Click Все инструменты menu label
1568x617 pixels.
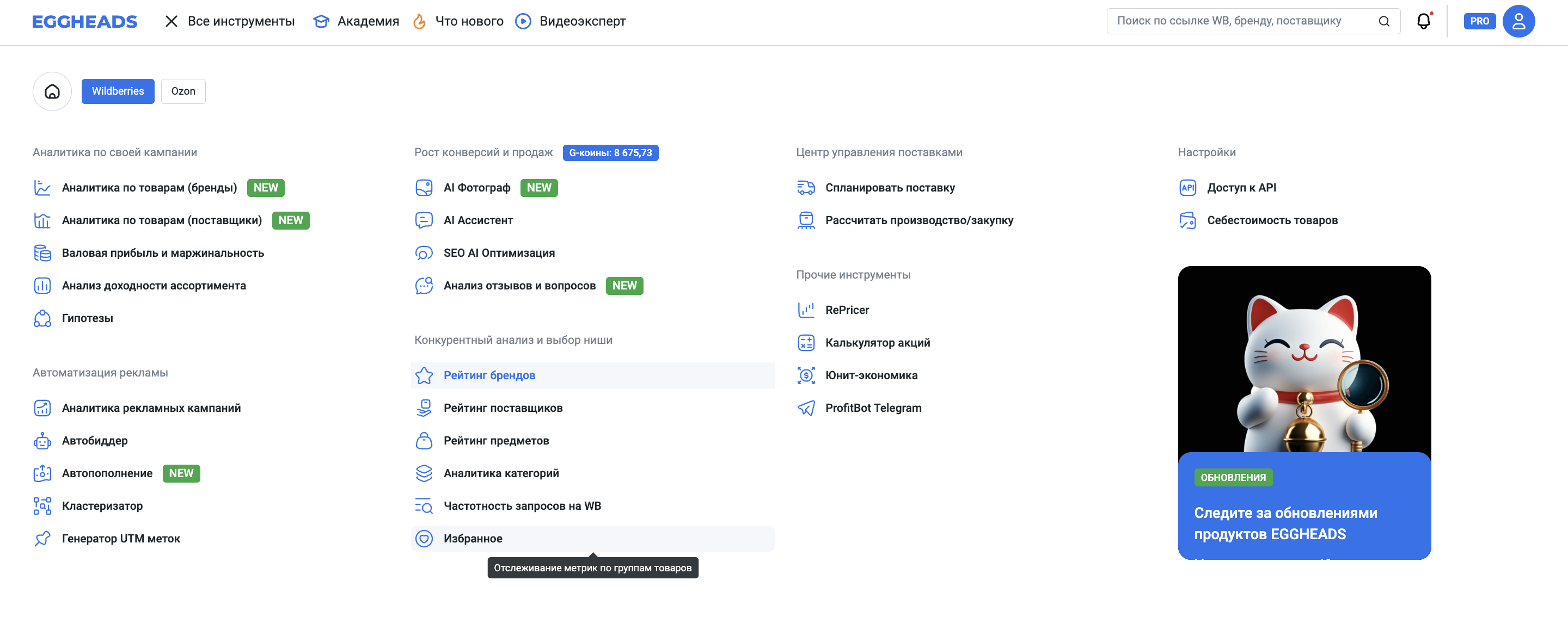click(241, 21)
